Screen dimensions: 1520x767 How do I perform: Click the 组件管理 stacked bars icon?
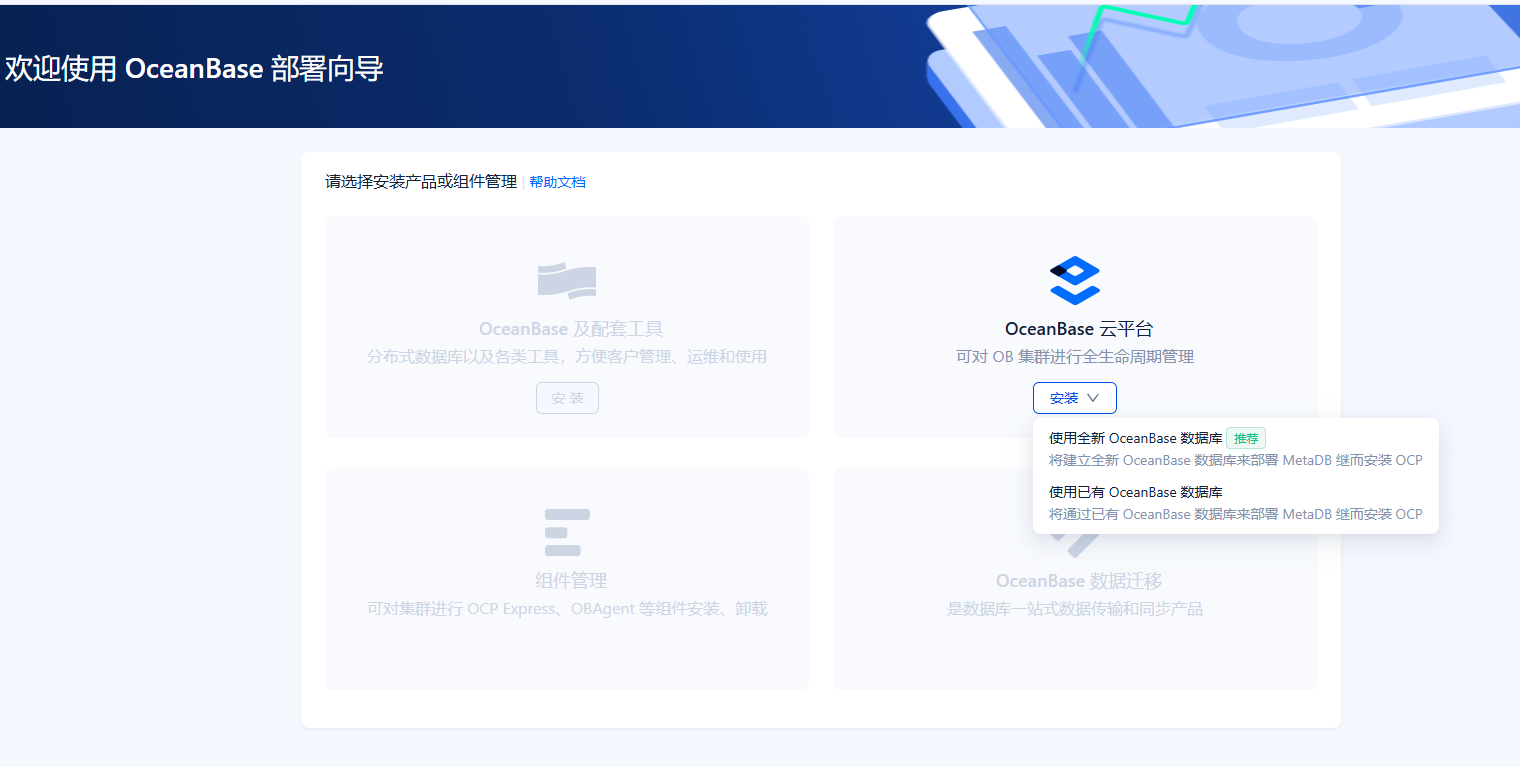coord(567,532)
